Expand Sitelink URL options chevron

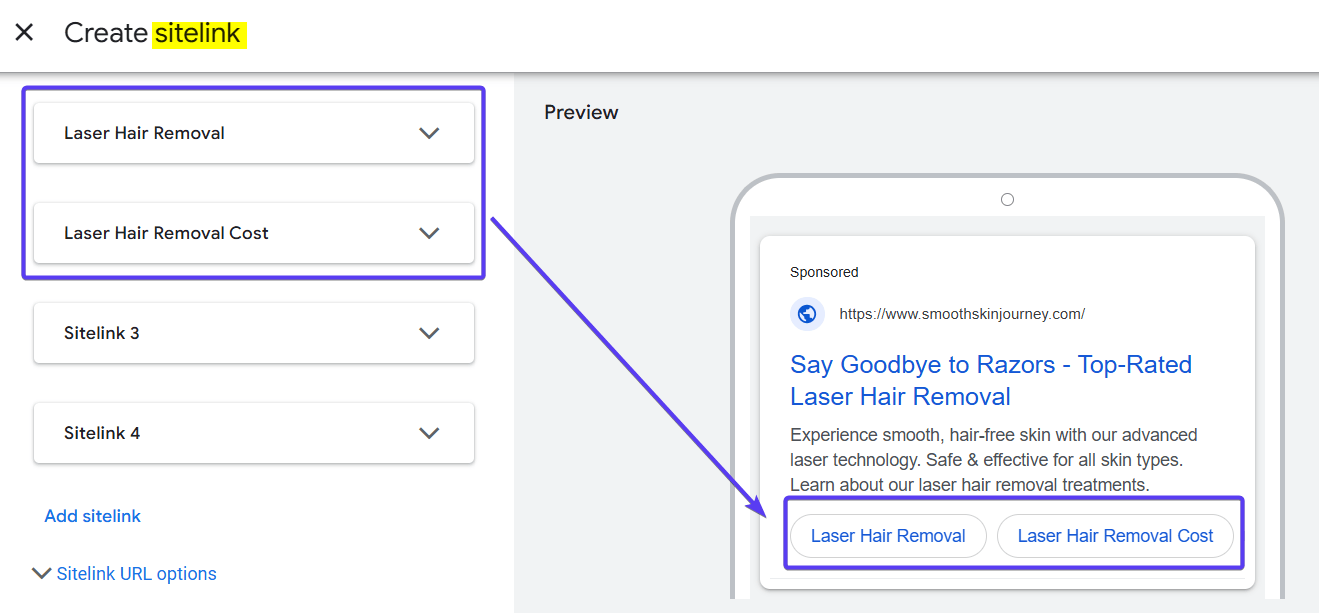point(42,573)
